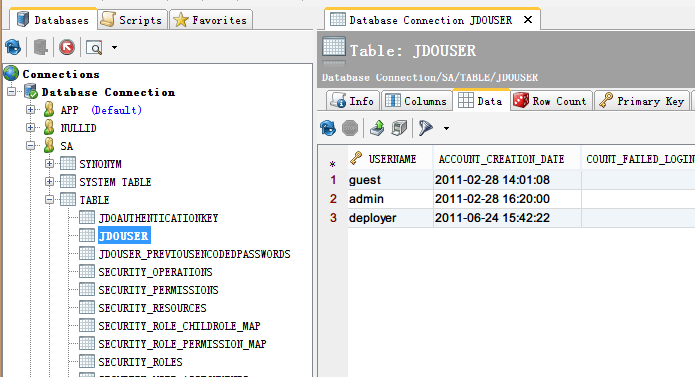The height and width of the screenshot is (377, 695).
Task: Expand the SYSTEM TABLE node
Action: [49, 182]
